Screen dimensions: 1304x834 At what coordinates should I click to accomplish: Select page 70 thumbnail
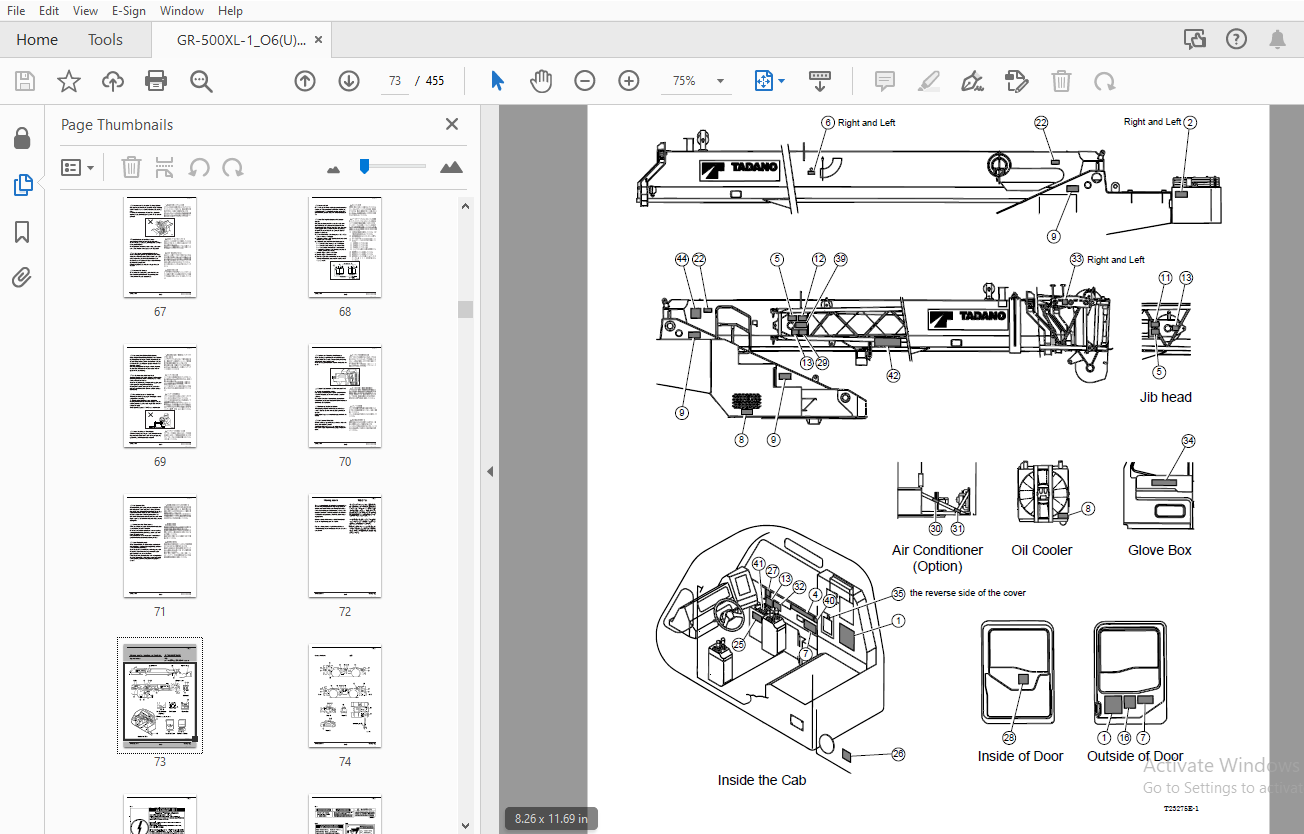coord(345,397)
